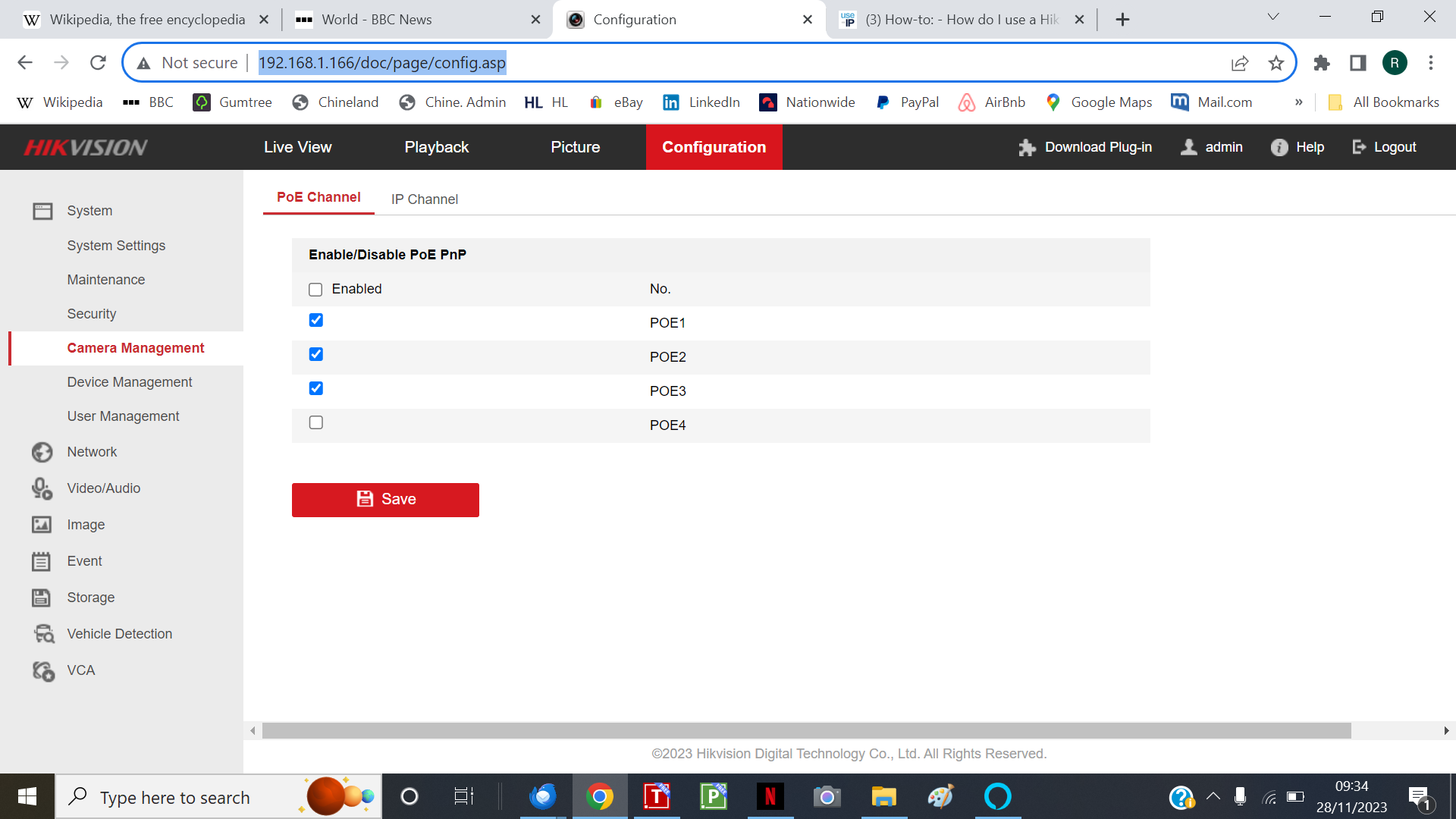Open the Chrome tab search dropdown
This screenshot has height=819, width=1456.
coord(1273,17)
